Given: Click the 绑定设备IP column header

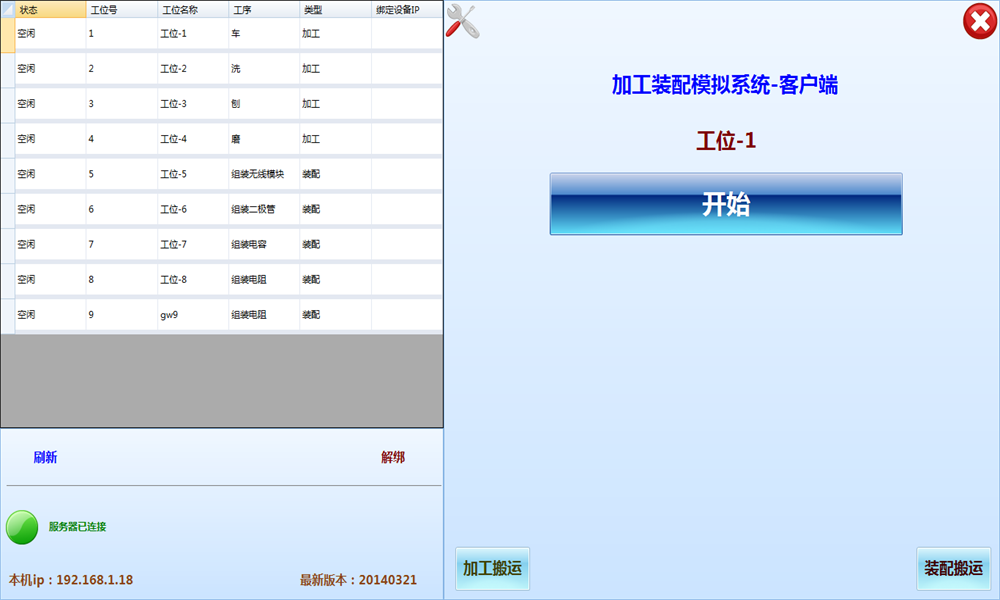Looking at the screenshot, I should [407, 10].
